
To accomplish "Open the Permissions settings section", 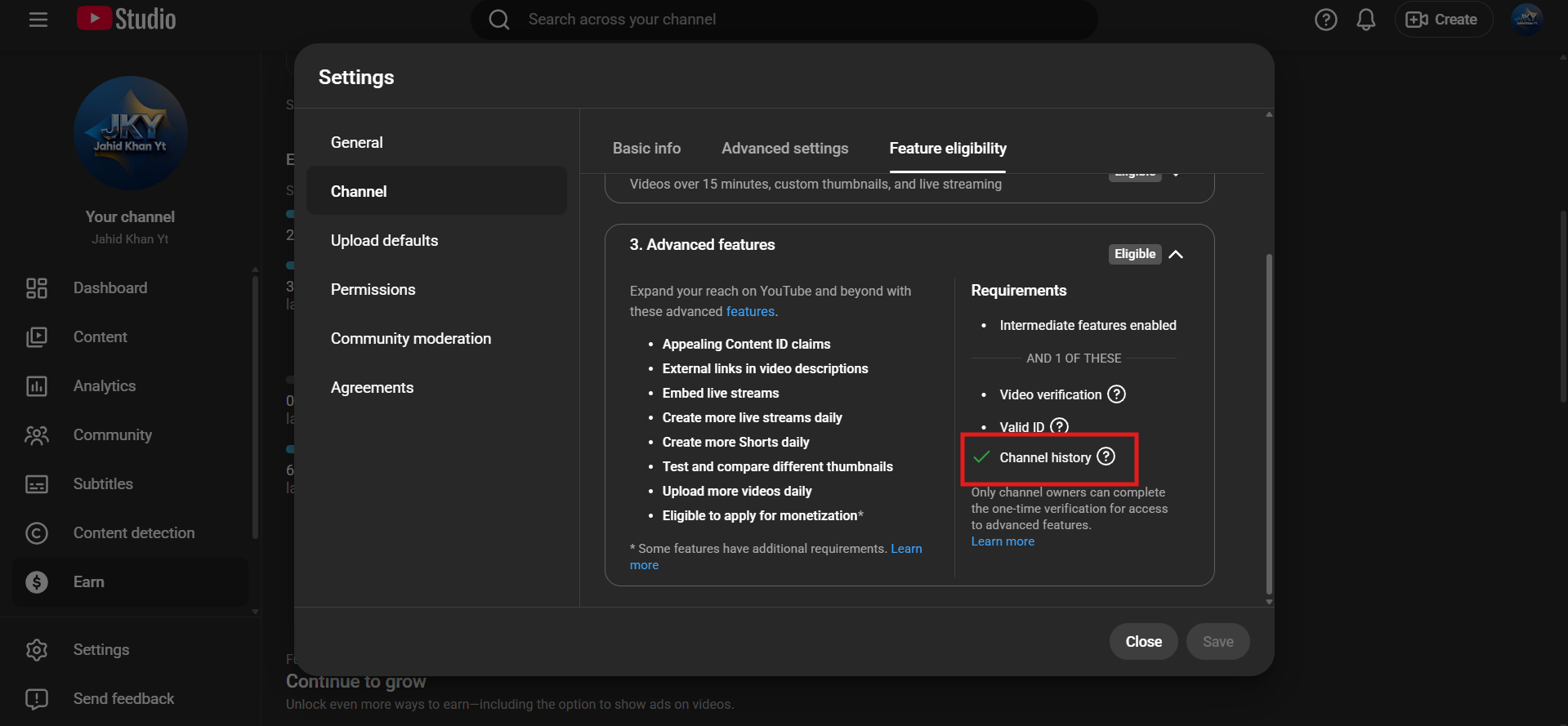I will point(373,290).
